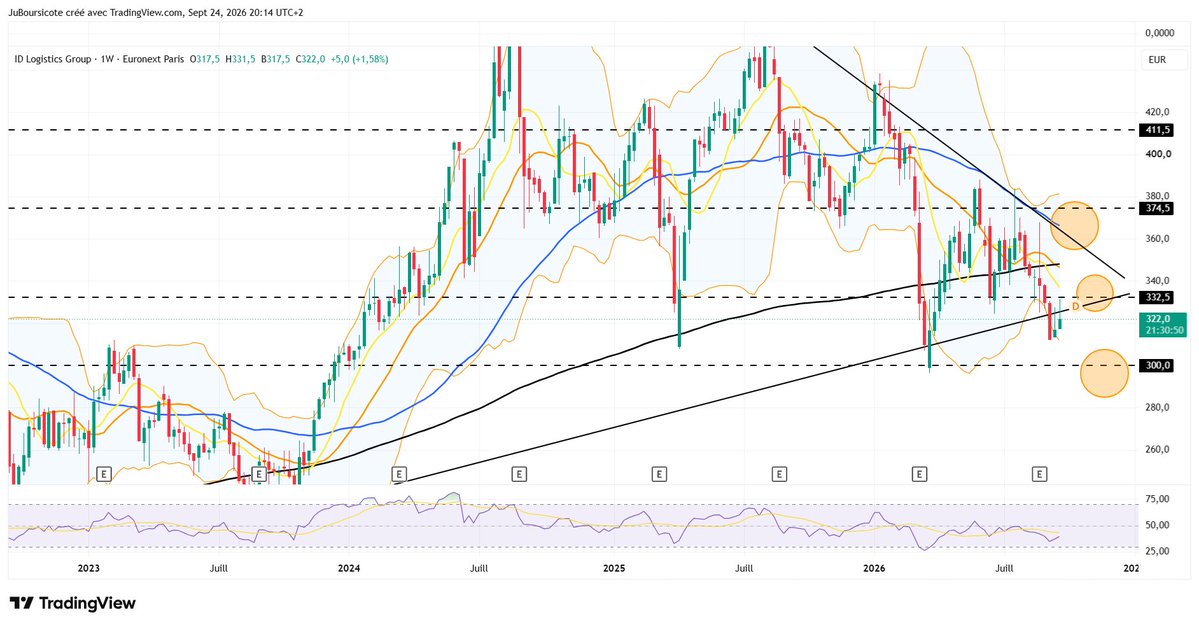Screen dimensions: 1199x627
Task: Click the earnings E marker just after the 2025 label
Action: tap(659, 474)
